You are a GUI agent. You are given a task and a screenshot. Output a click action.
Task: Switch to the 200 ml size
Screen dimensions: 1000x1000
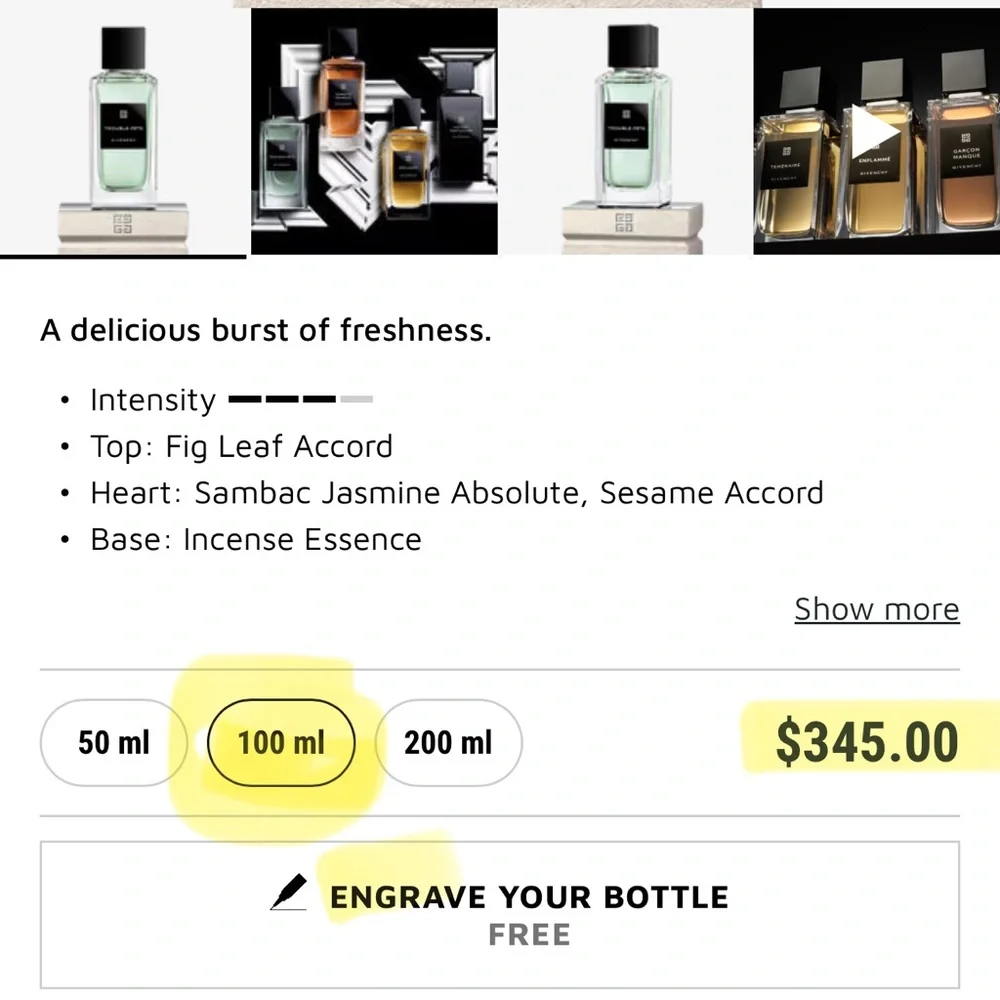(448, 742)
